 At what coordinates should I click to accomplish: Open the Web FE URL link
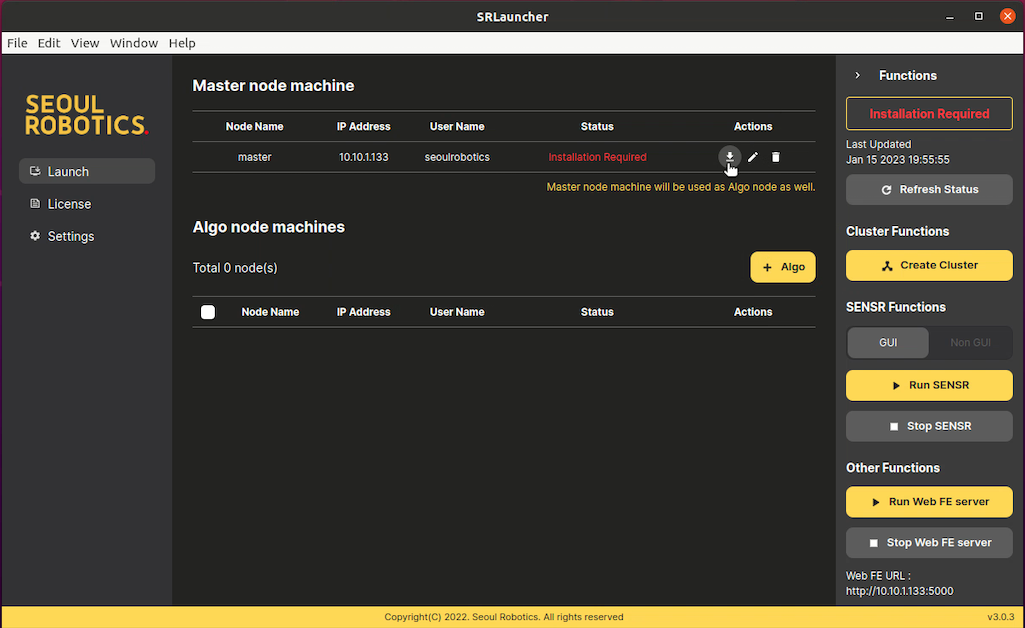point(899,590)
